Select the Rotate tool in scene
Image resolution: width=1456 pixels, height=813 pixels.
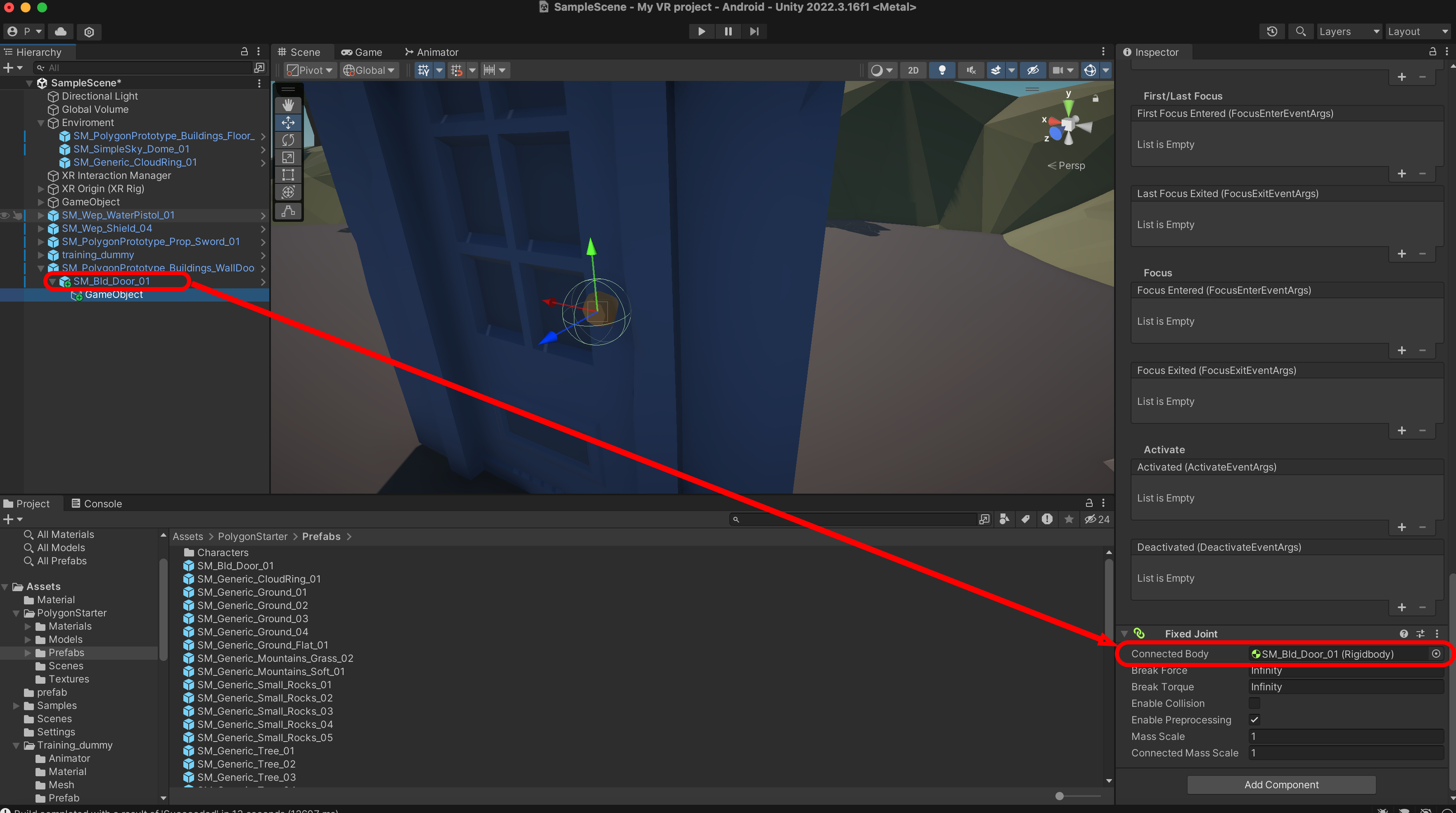click(x=288, y=140)
